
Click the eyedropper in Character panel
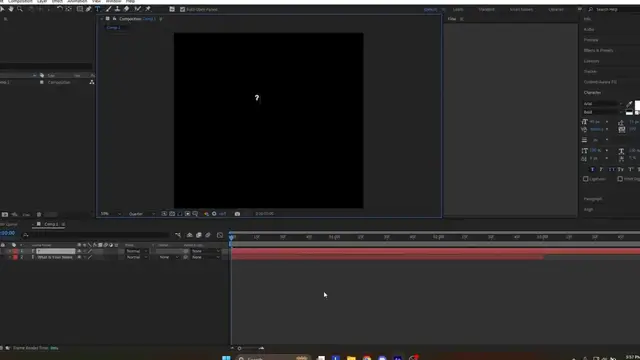(629, 104)
